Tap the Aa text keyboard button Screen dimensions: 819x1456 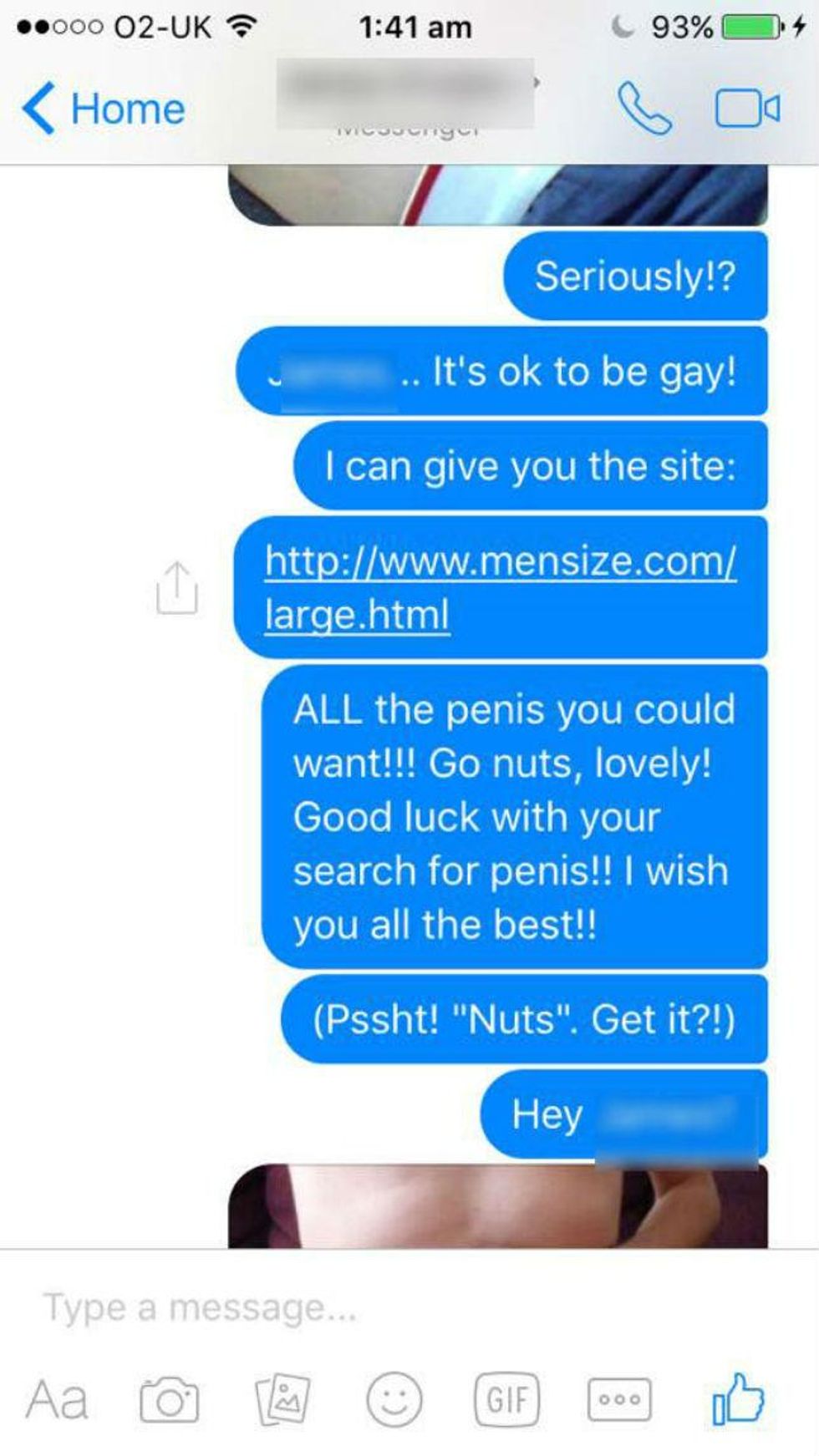click(x=57, y=1399)
